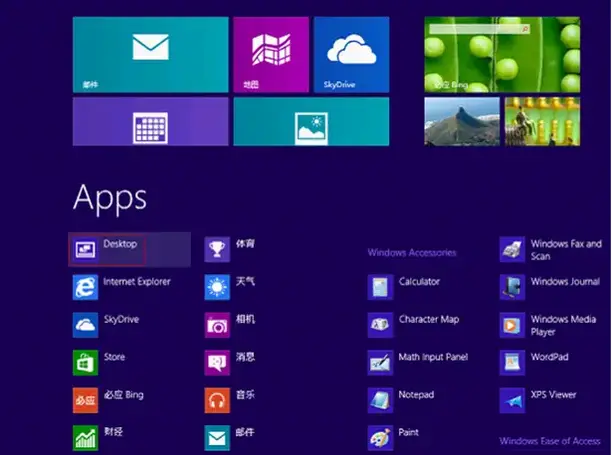Start Windows Media Player
Screen dimensions: 612x455
click(548, 325)
